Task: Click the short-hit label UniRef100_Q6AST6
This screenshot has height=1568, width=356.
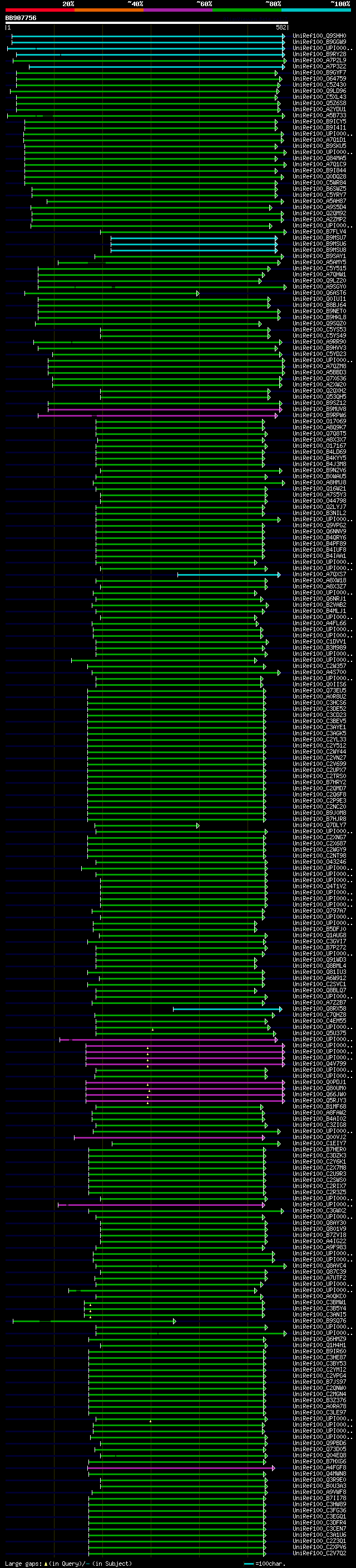Action: click(x=319, y=293)
